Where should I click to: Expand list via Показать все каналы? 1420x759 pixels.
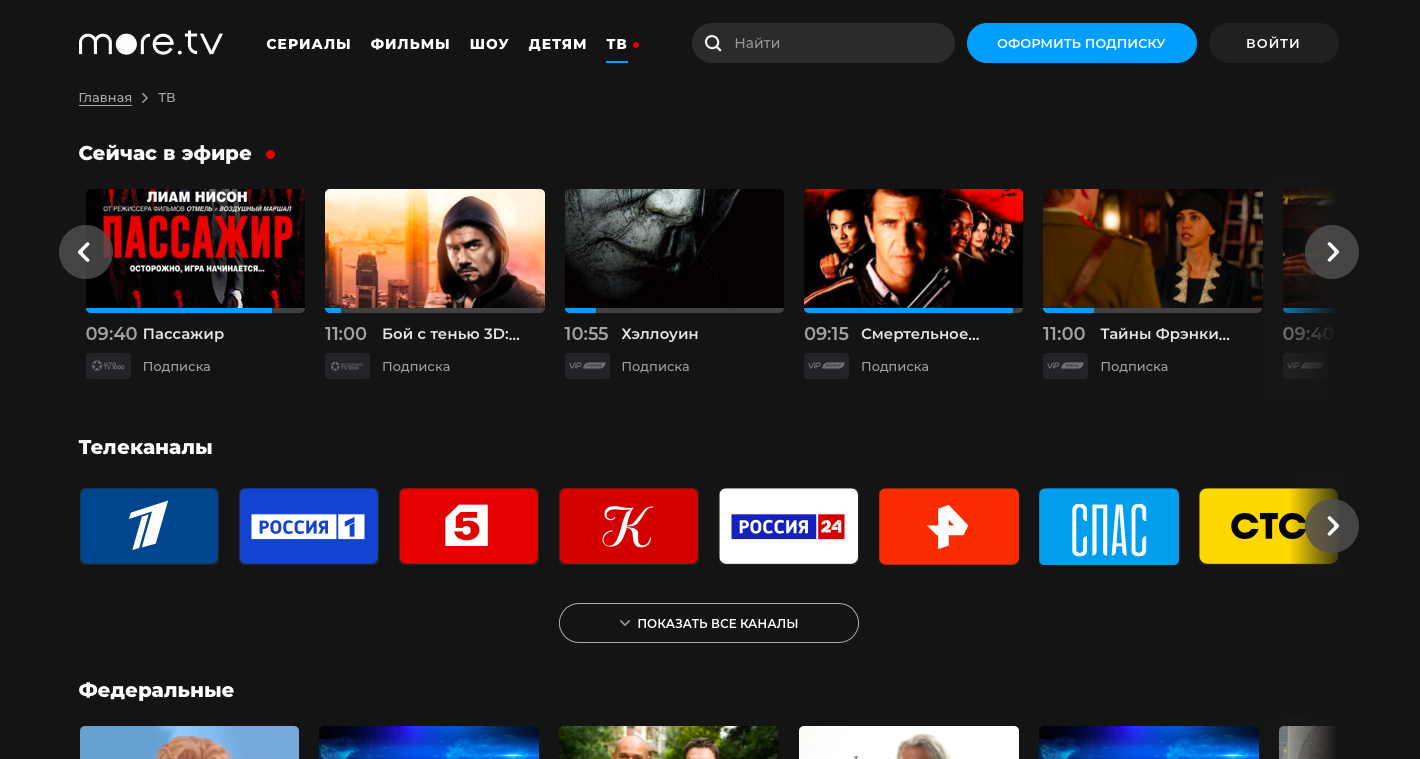click(709, 623)
